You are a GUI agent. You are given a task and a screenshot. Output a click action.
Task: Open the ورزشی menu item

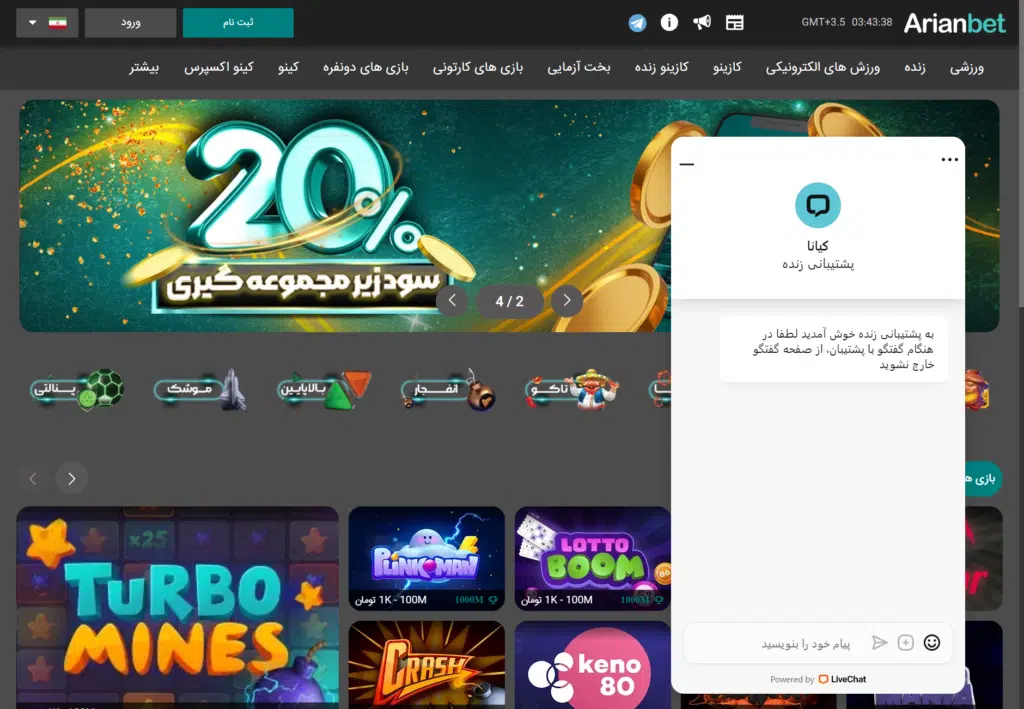coord(966,68)
